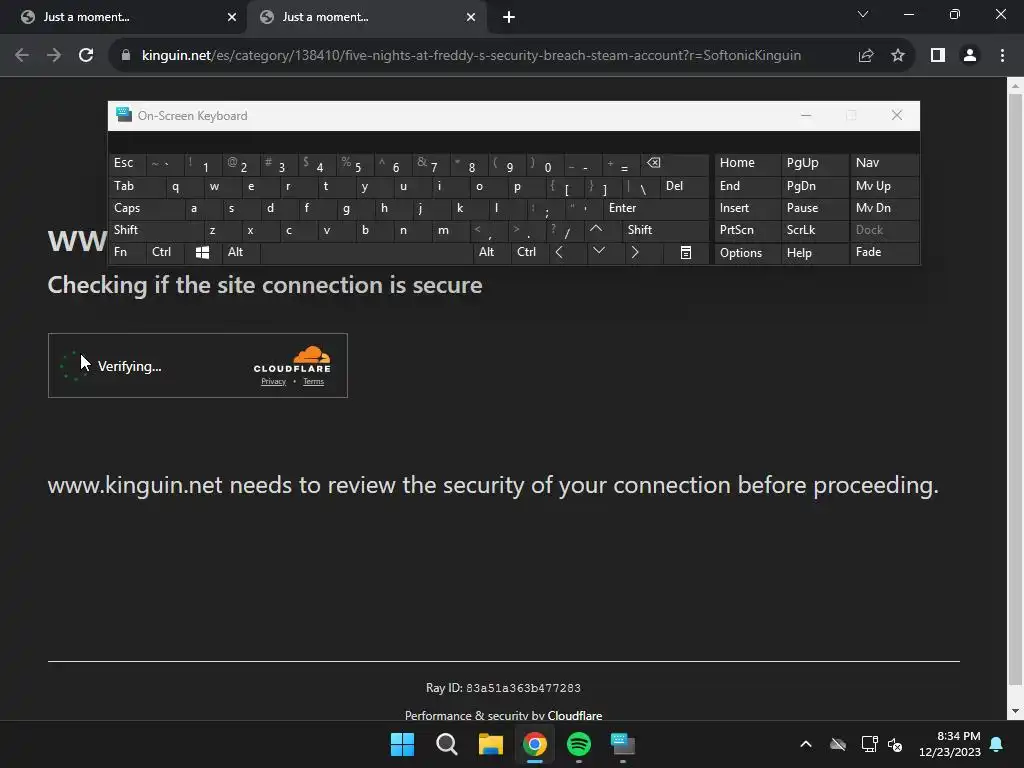
Task: Open On-Screen Keyboard taskbar icon
Action: click(x=622, y=744)
